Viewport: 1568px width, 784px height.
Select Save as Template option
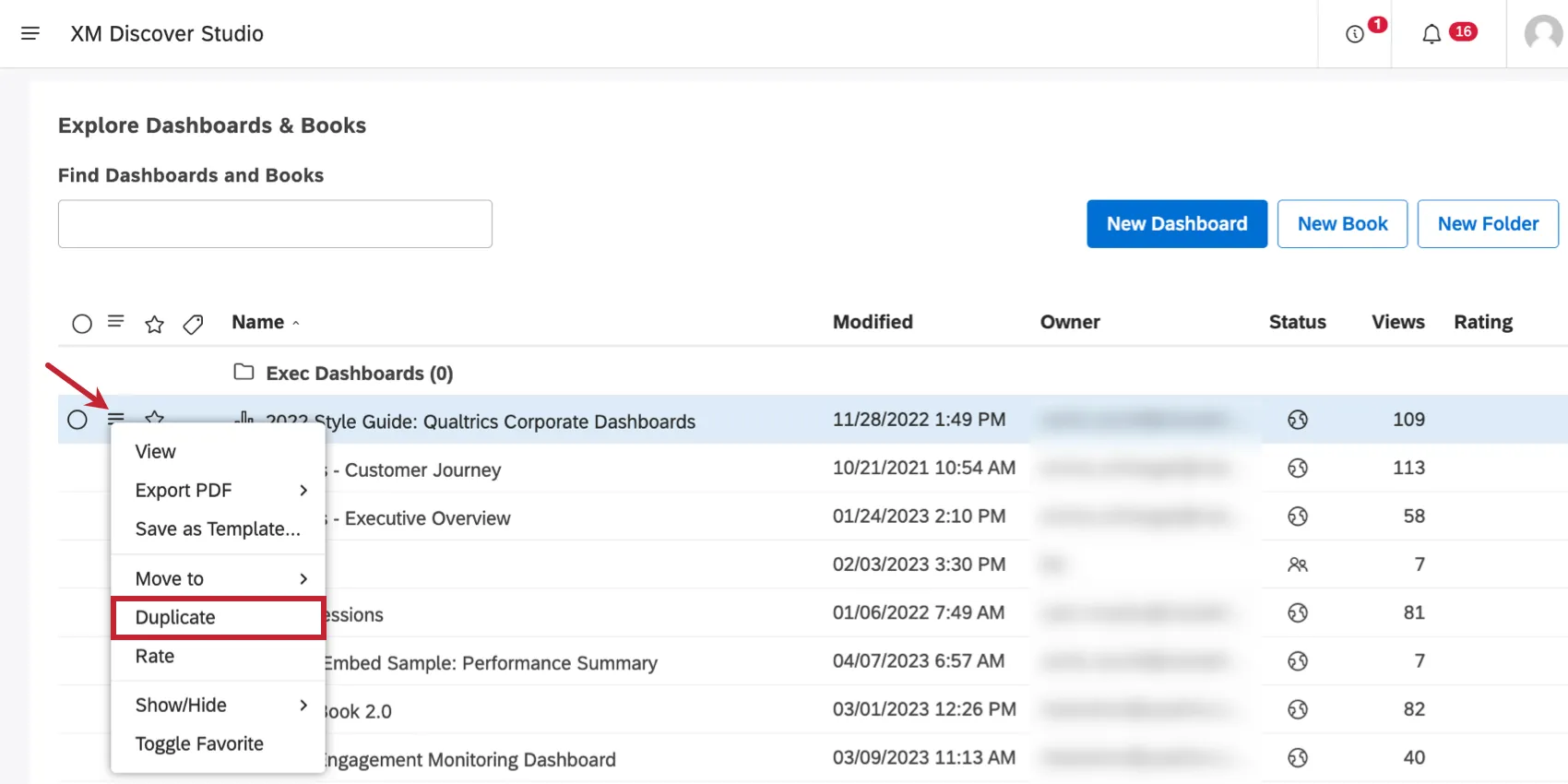[x=218, y=529]
